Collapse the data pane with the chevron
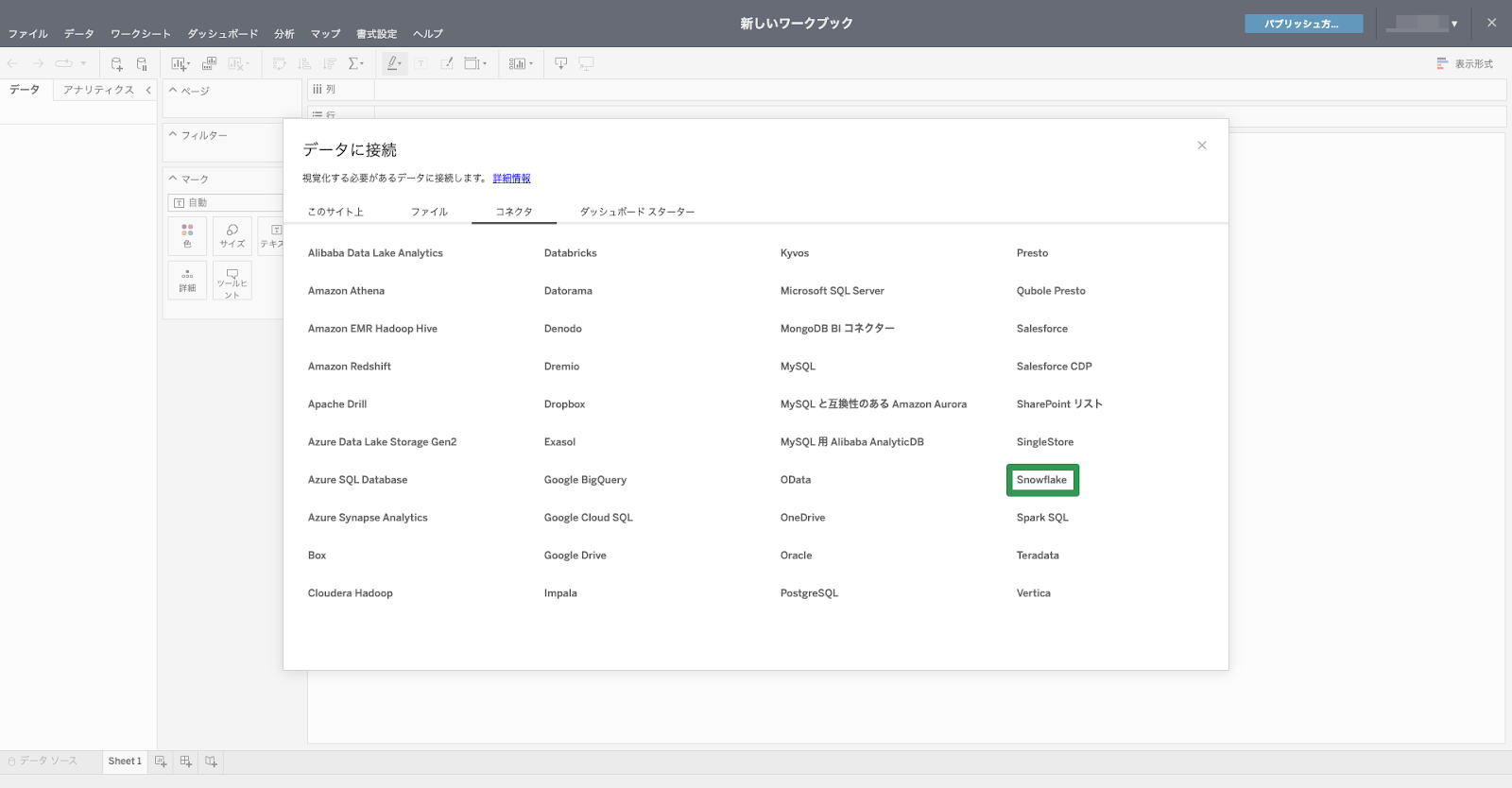The height and width of the screenshot is (788, 1512). tap(148, 90)
